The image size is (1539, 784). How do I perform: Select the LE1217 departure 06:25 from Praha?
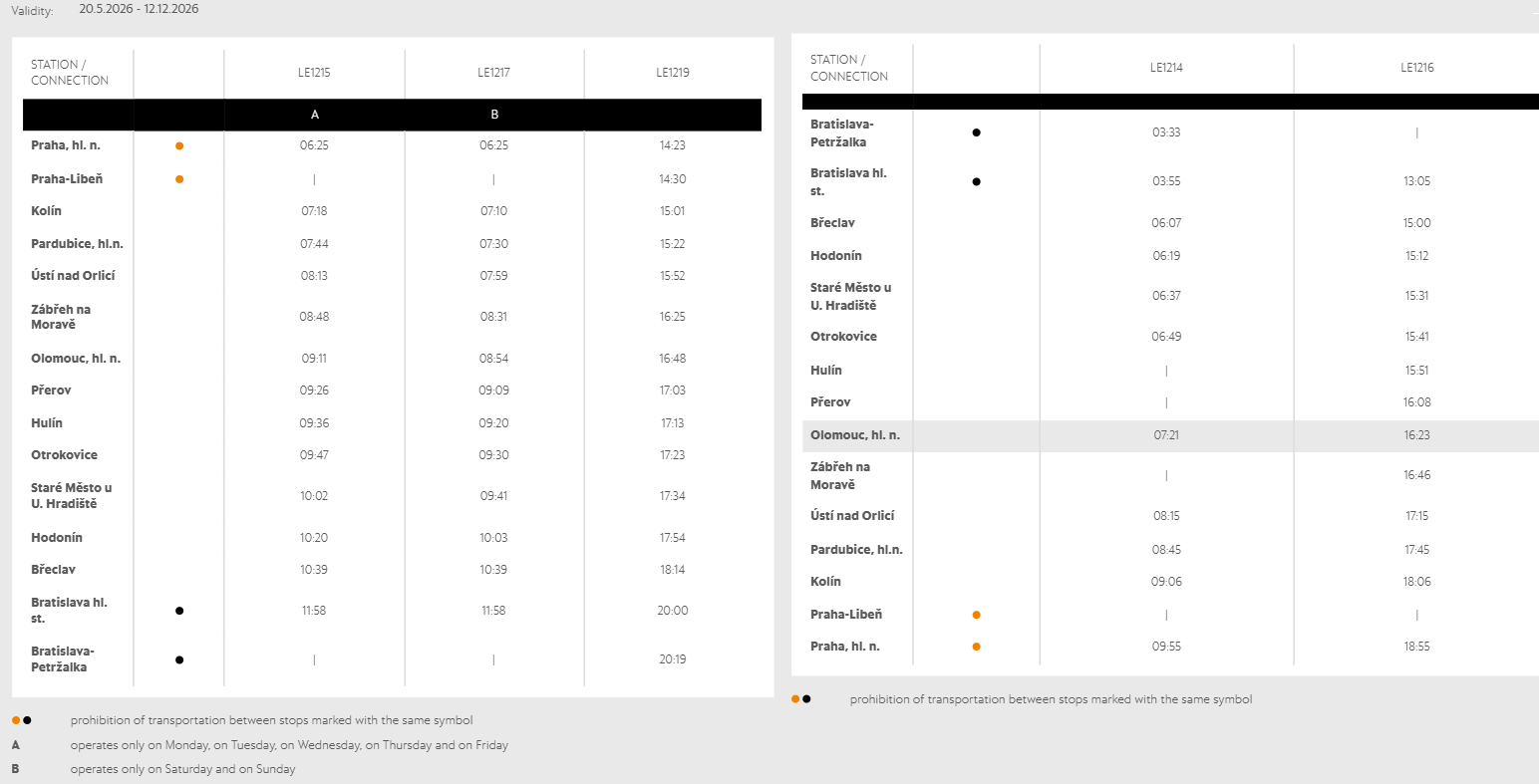[x=493, y=145]
